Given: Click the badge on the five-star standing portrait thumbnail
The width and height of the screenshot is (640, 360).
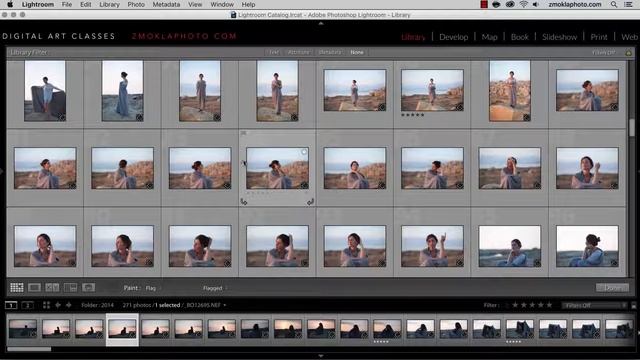Looking at the screenshot, I should pos(460,108).
